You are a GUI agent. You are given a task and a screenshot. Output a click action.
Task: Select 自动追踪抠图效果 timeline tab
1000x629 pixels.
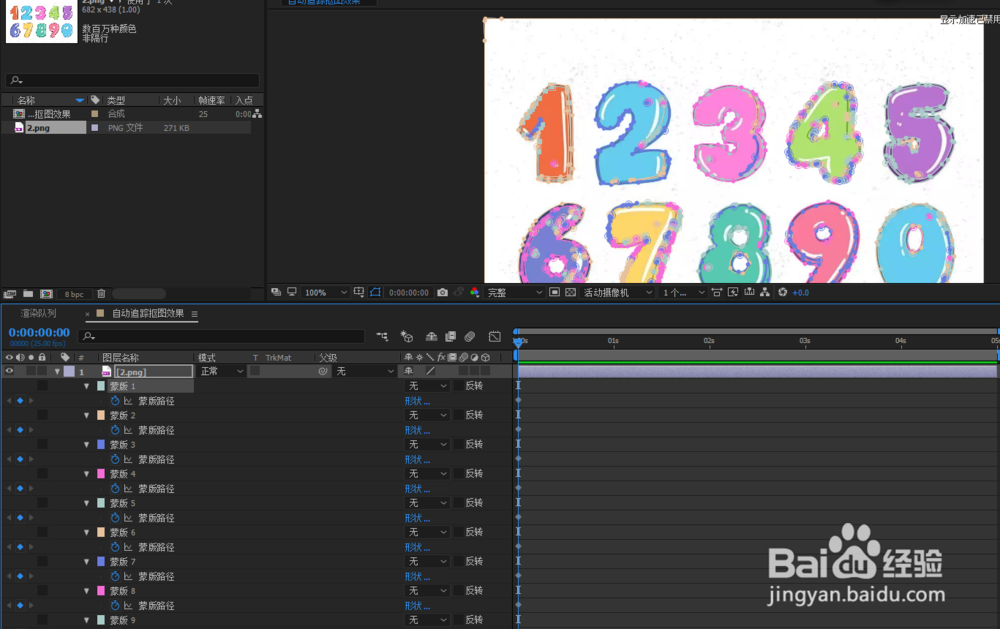click(148, 313)
